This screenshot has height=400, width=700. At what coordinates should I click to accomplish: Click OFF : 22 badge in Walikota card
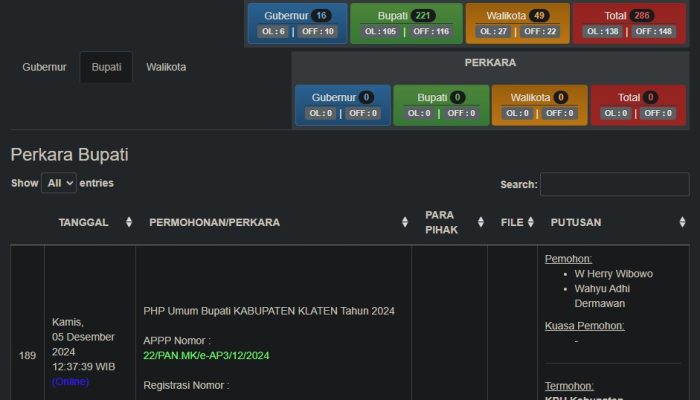point(540,31)
